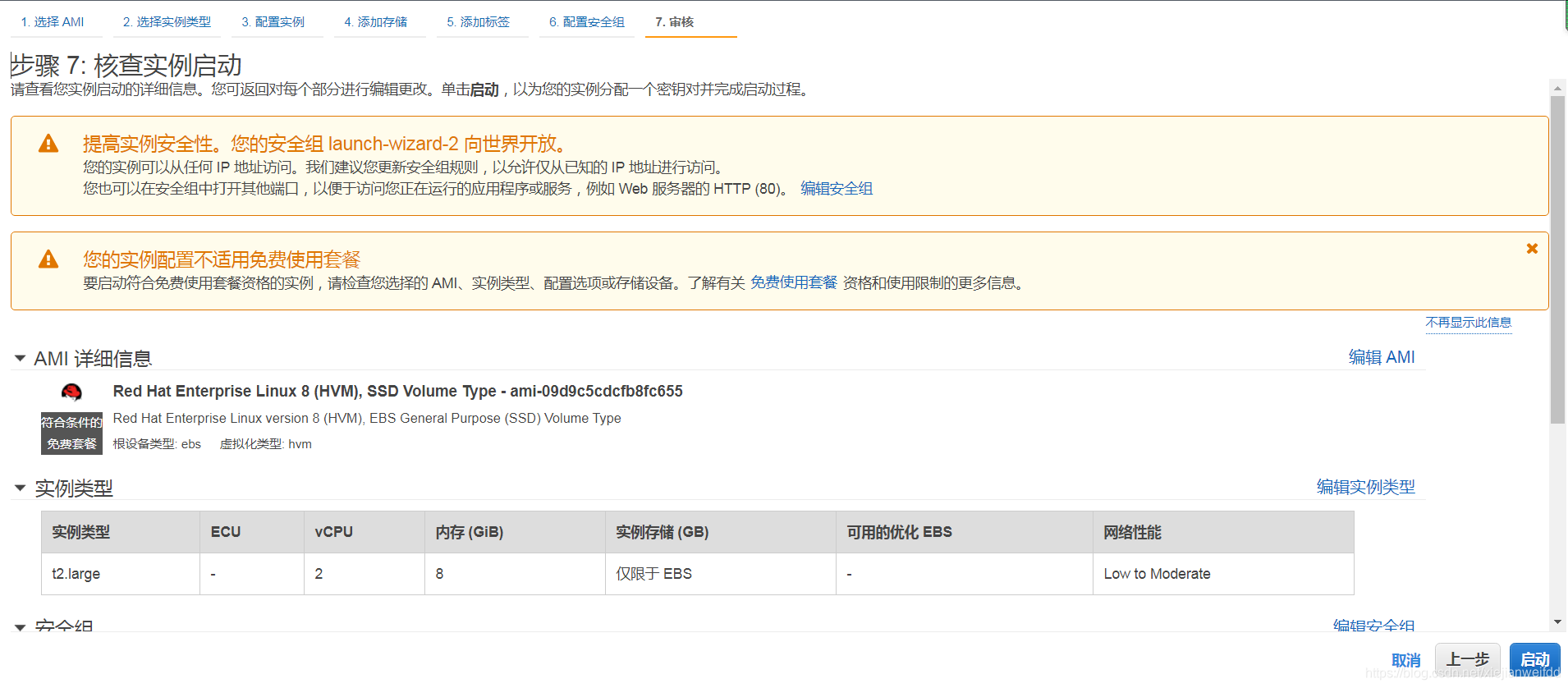This screenshot has width=1568, height=688.
Task: Click the 上一步 button
Action: (1468, 659)
